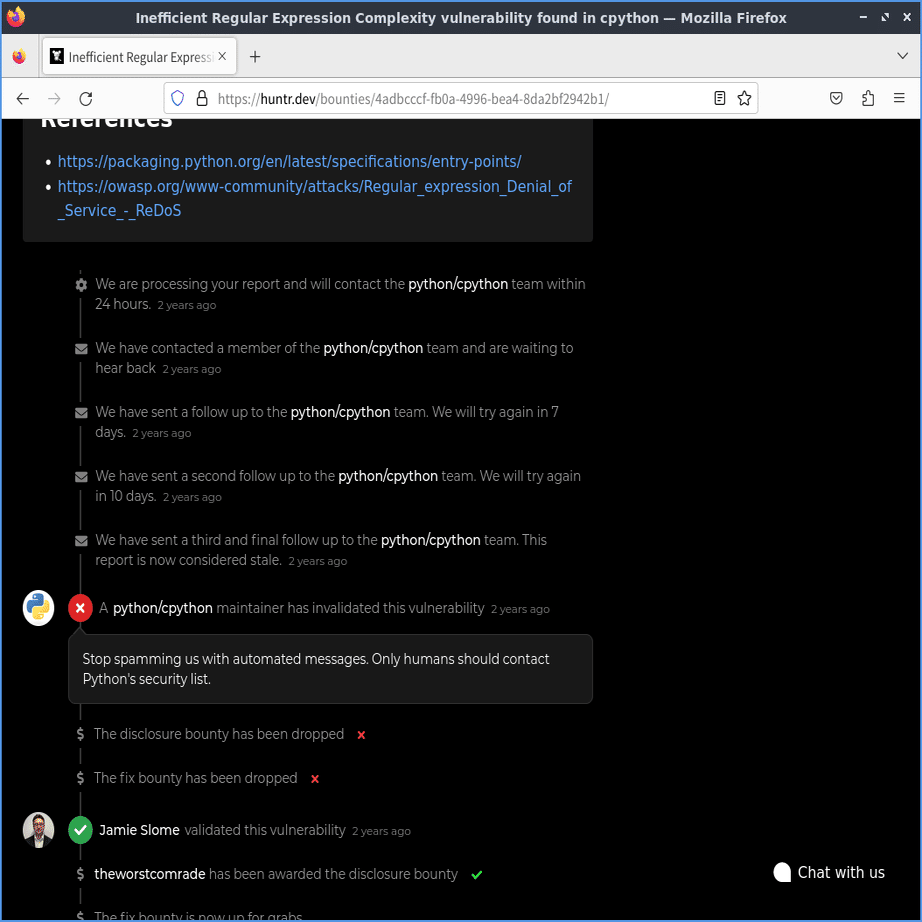Open python/cpython link in processing message
Screen dimensions: 922x922
tap(458, 284)
